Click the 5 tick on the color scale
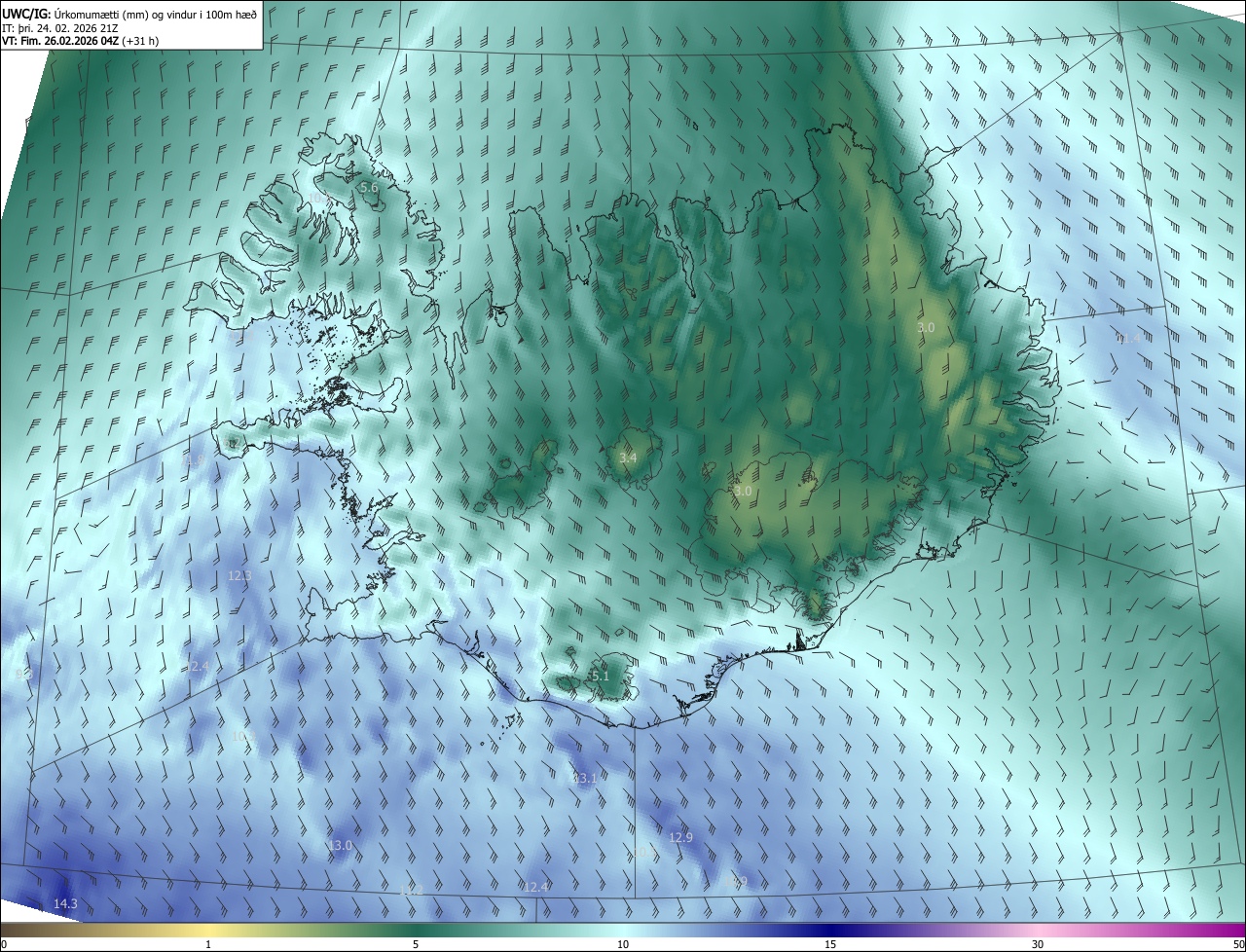 point(416,944)
